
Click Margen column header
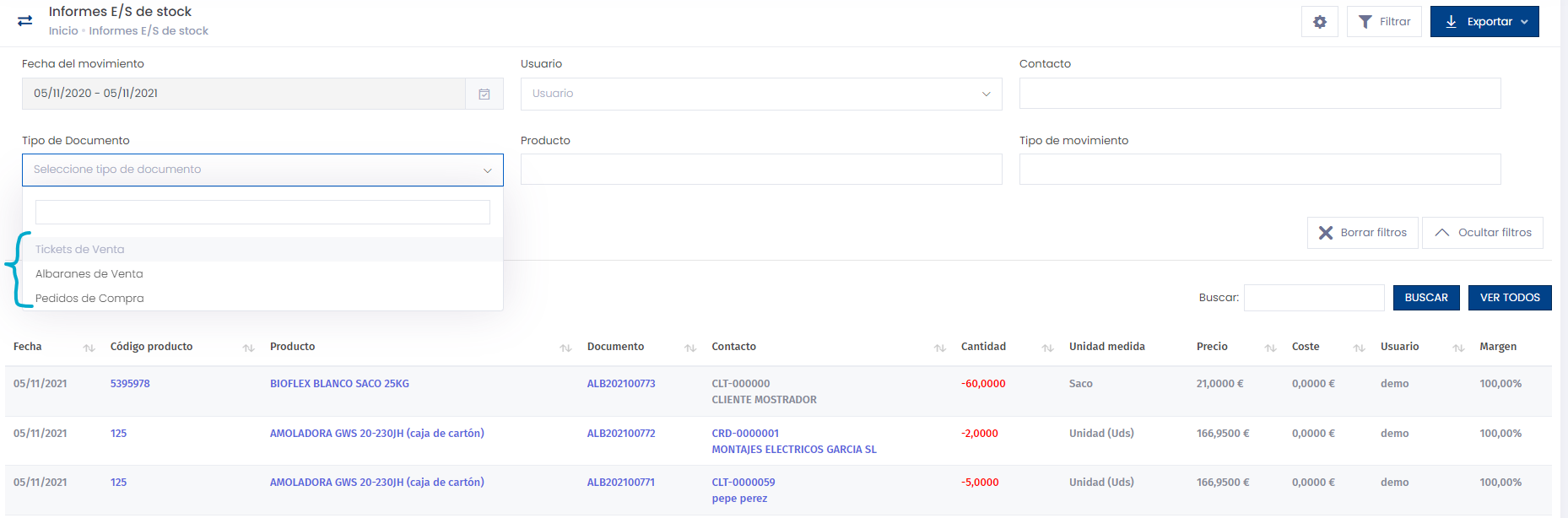pos(1497,347)
